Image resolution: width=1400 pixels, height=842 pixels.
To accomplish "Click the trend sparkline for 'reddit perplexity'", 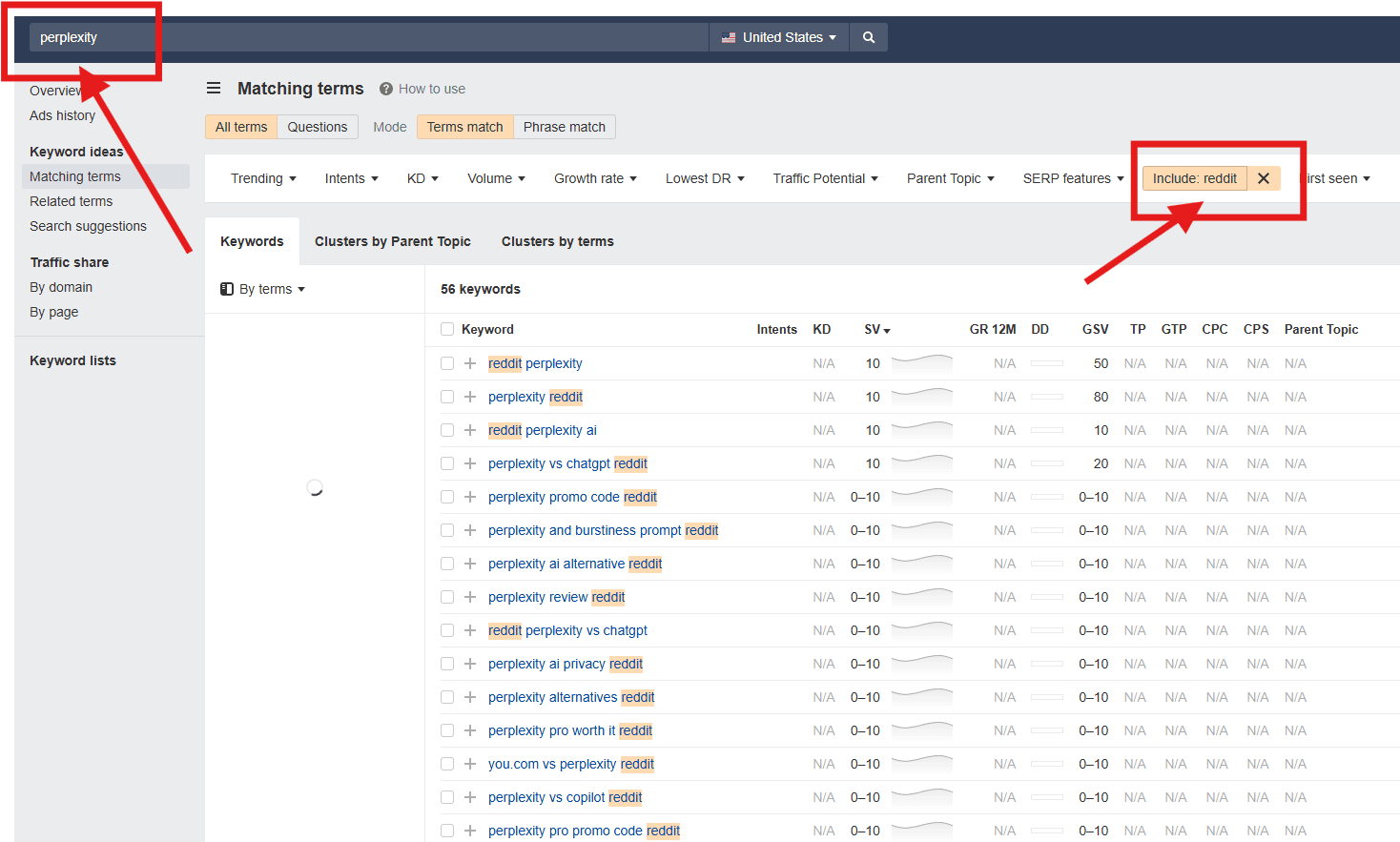I will tap(921, 362).
